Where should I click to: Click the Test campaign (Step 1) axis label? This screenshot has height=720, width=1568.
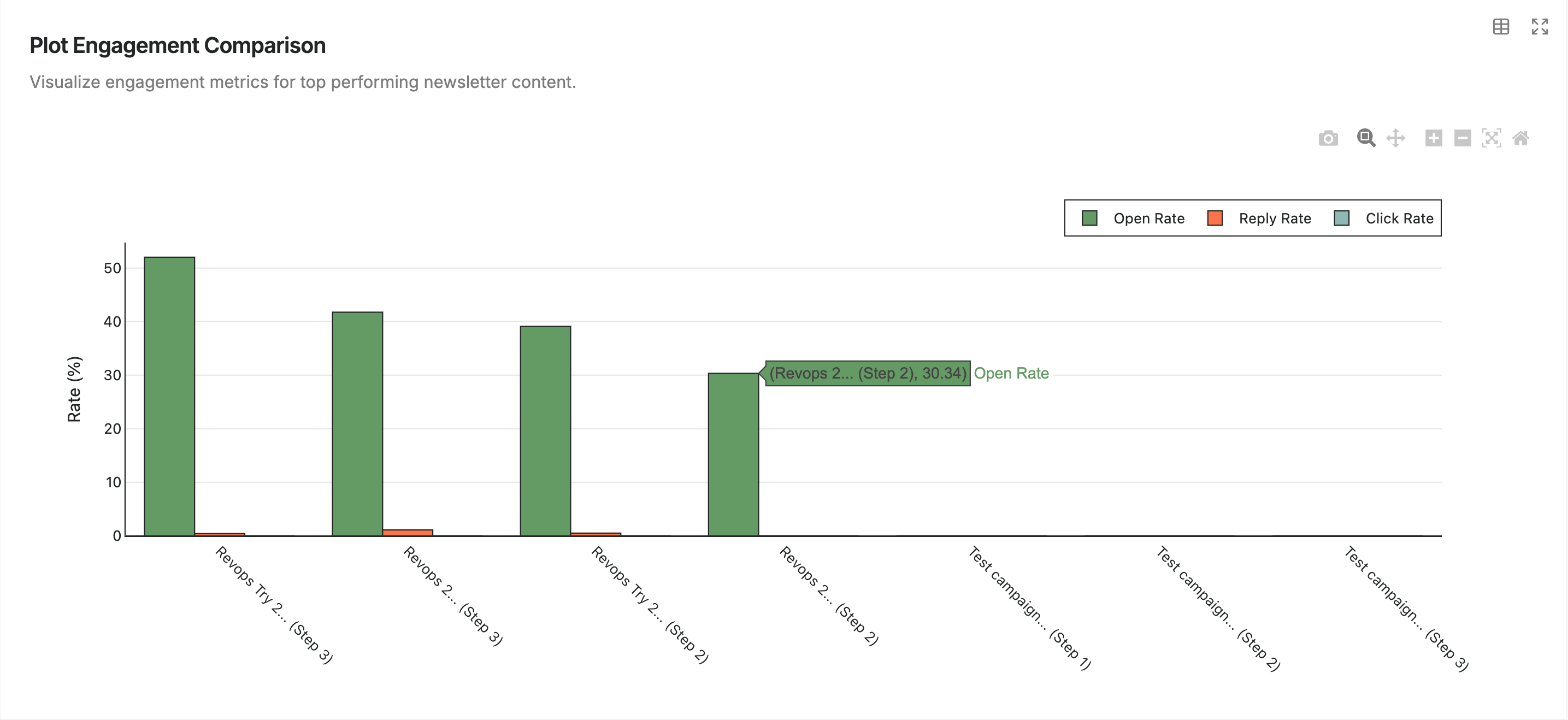[1030, 608]
